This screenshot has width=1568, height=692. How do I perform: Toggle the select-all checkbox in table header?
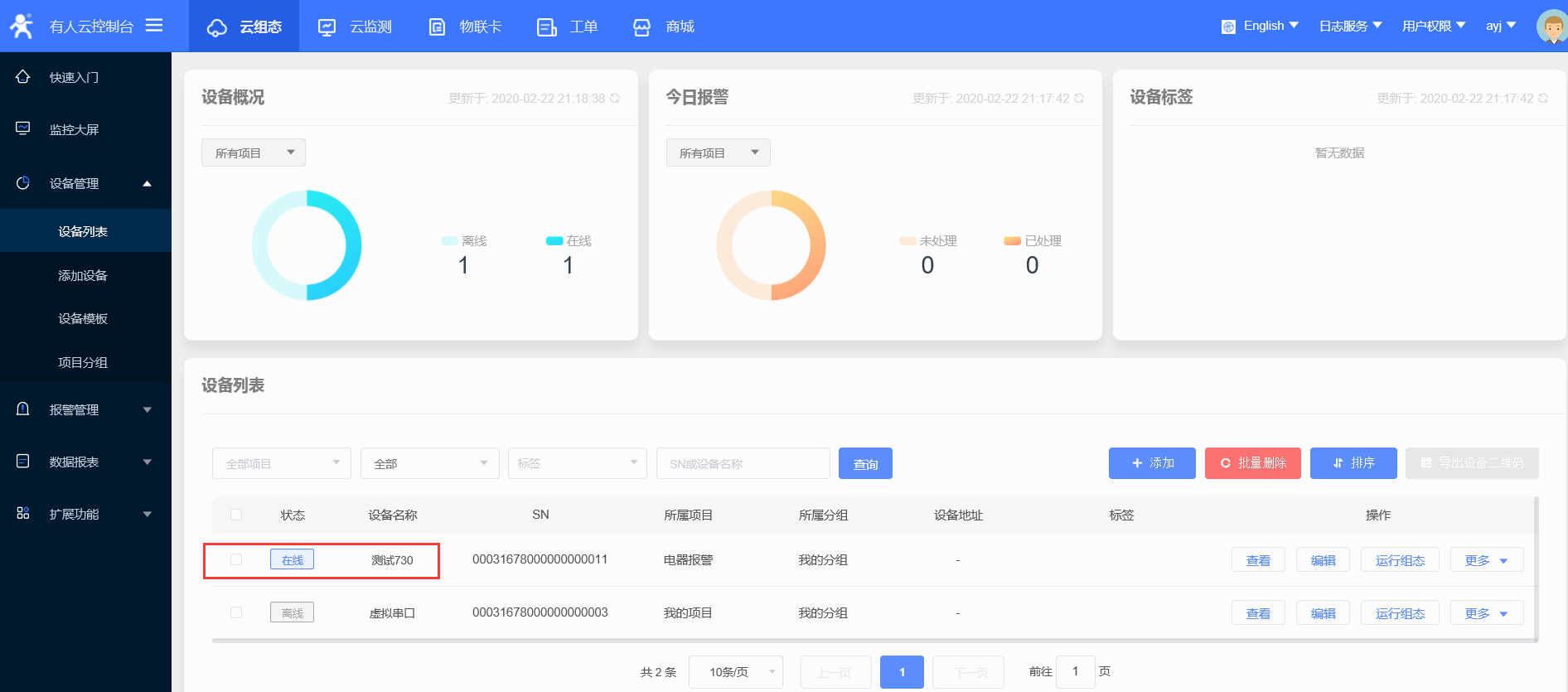(236, 515)
